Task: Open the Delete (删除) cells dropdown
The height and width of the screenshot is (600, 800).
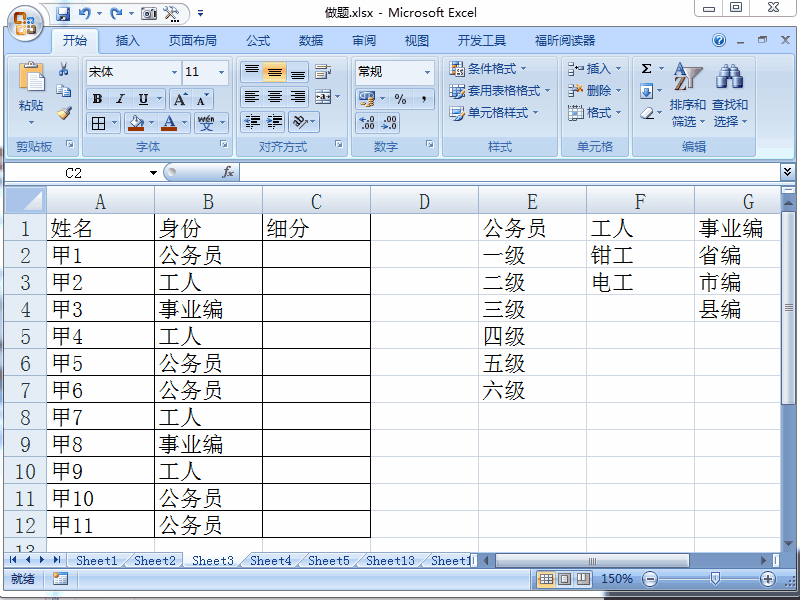Action: [594, 91]
